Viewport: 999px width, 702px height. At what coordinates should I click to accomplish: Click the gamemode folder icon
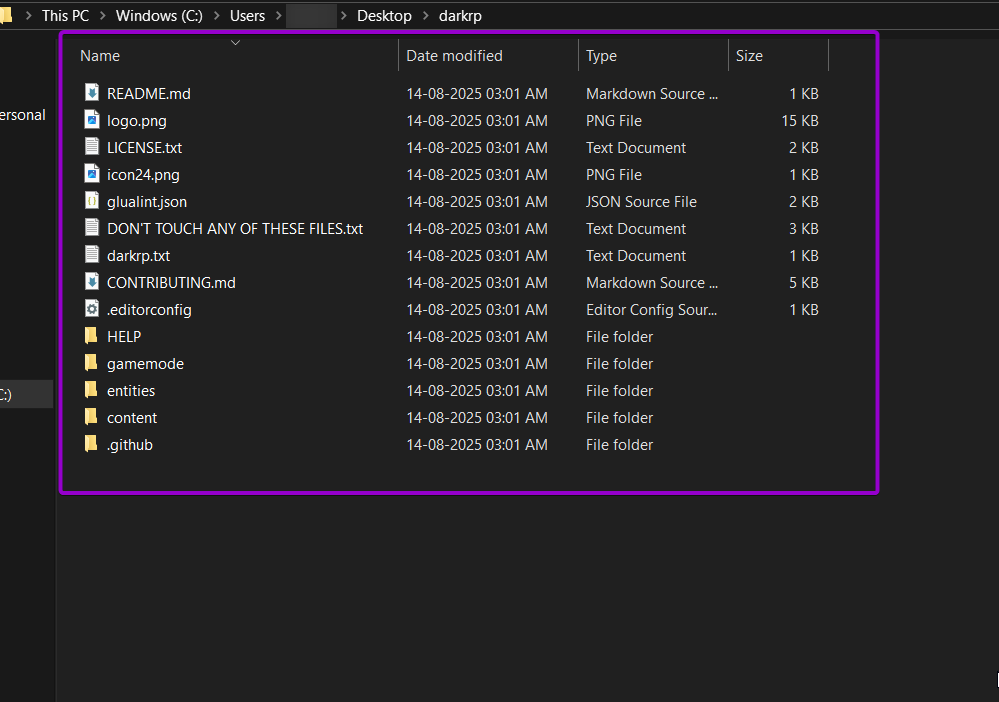(91, 362)
